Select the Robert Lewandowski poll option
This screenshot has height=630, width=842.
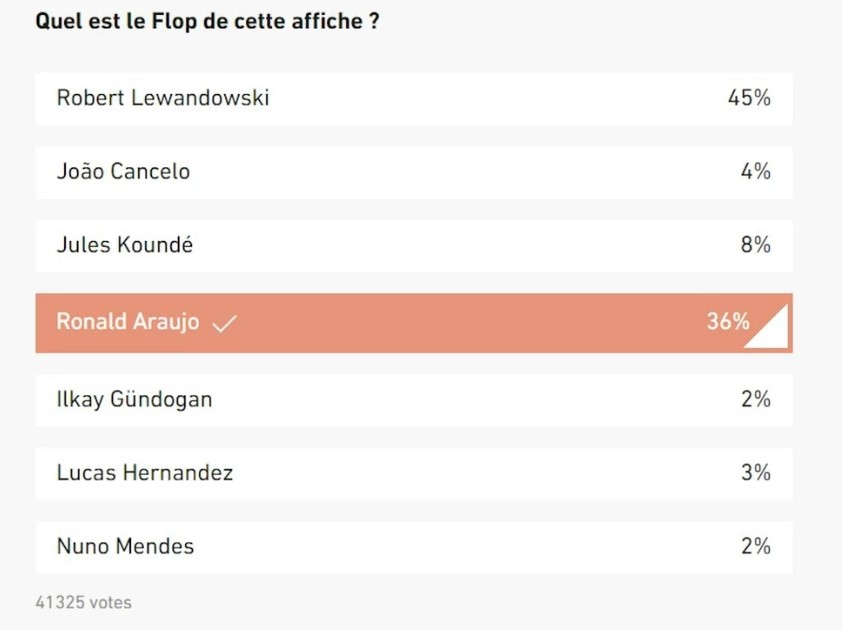[414, 99]
